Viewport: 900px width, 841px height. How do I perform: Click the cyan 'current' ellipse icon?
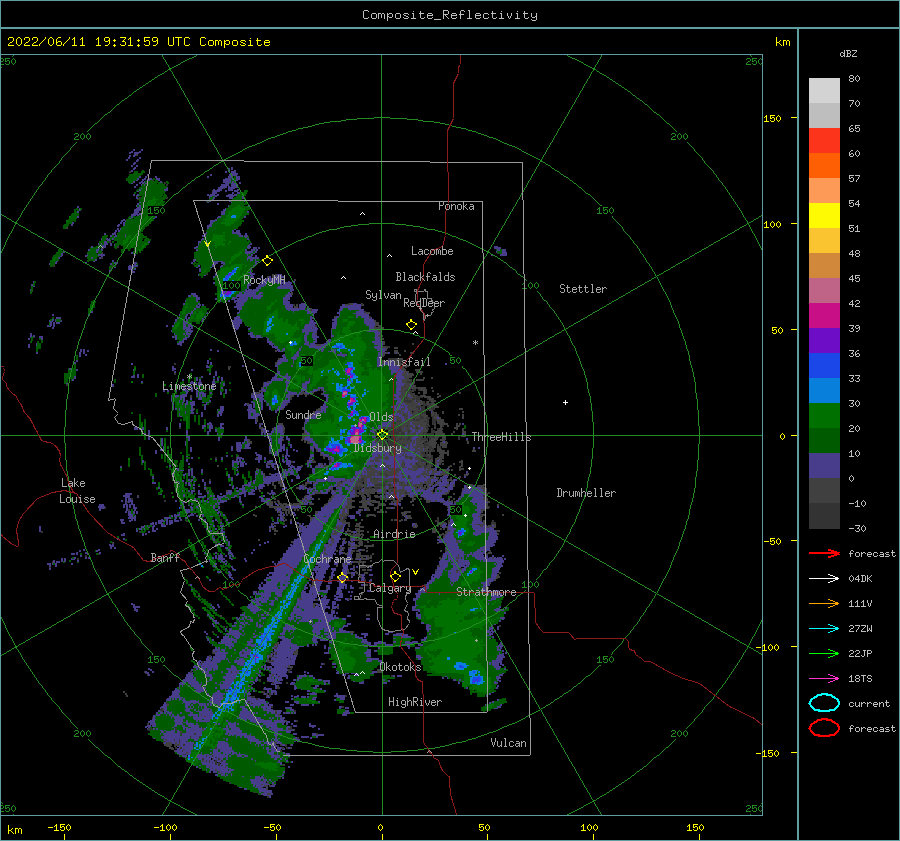point(824,703)
